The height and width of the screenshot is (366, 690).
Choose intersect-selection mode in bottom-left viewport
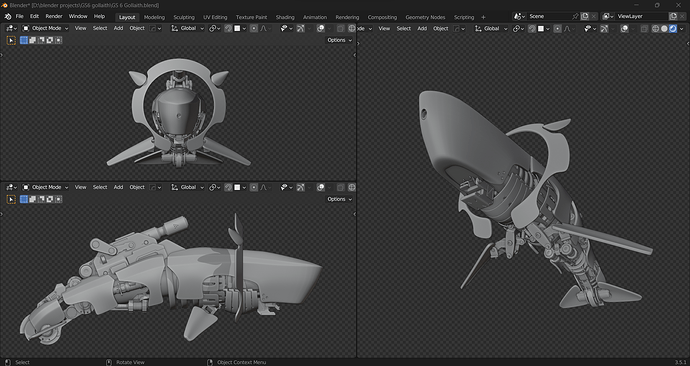click(x=58, y=199)
